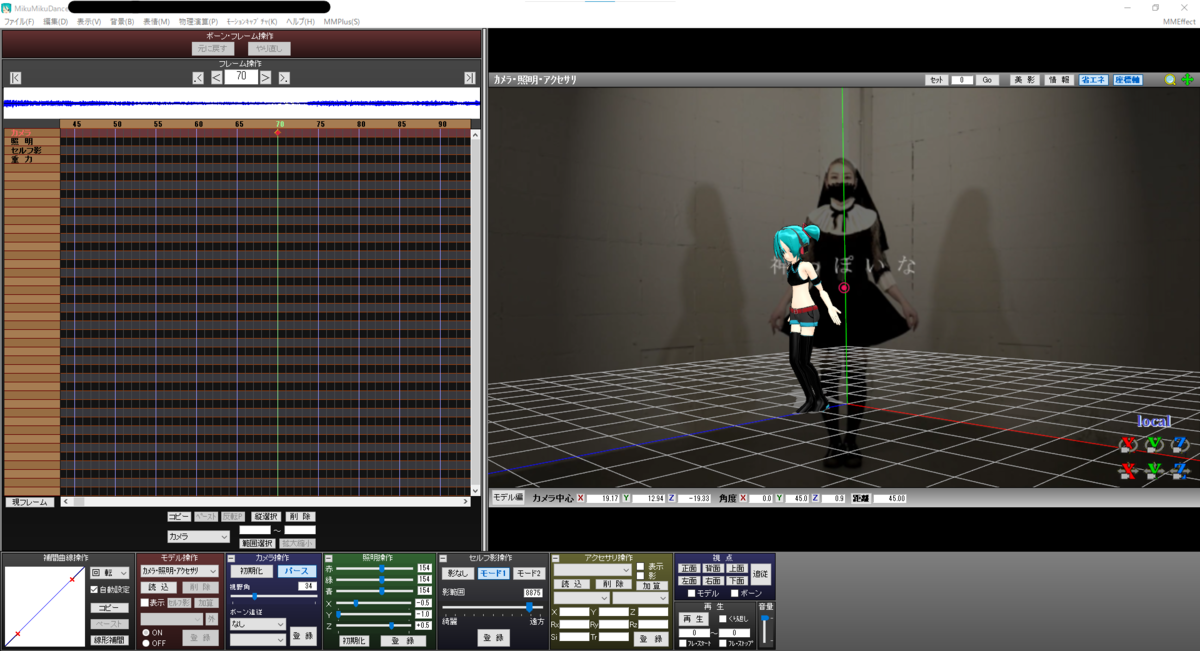Image resolution: width=1200 pixels, height=651 pixels.
Task: Jump to the first frame with |< button
Action: tap(15, 78)
